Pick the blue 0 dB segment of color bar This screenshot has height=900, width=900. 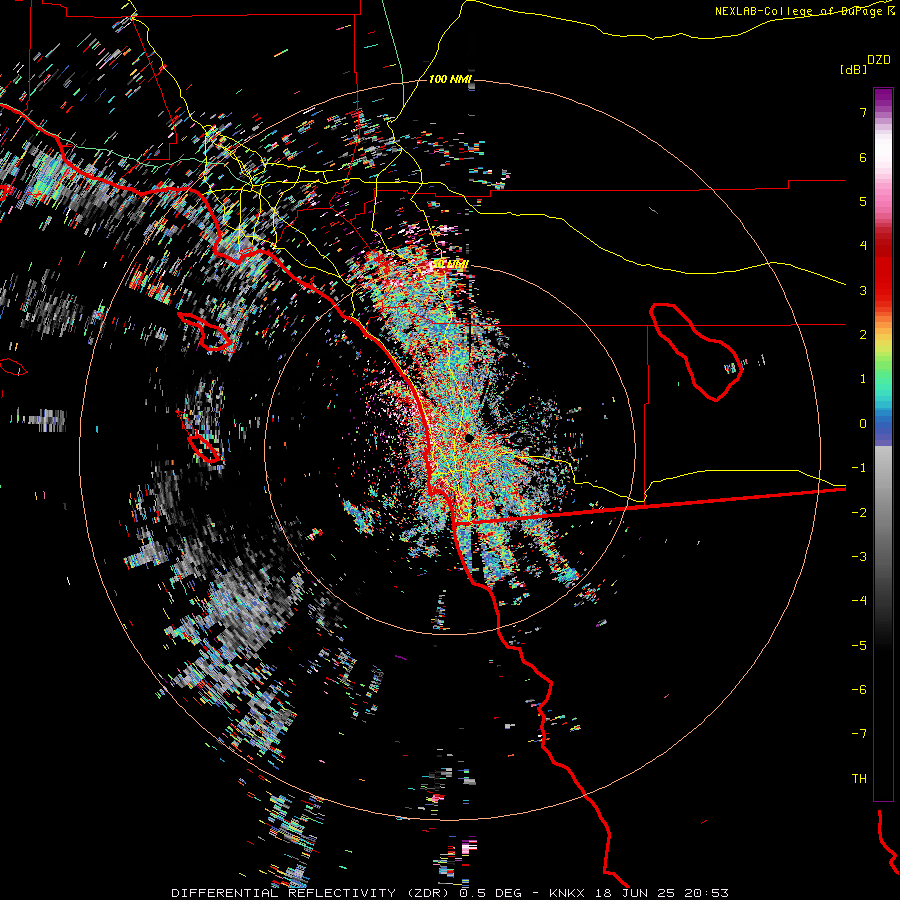click(x=883, y=426)
